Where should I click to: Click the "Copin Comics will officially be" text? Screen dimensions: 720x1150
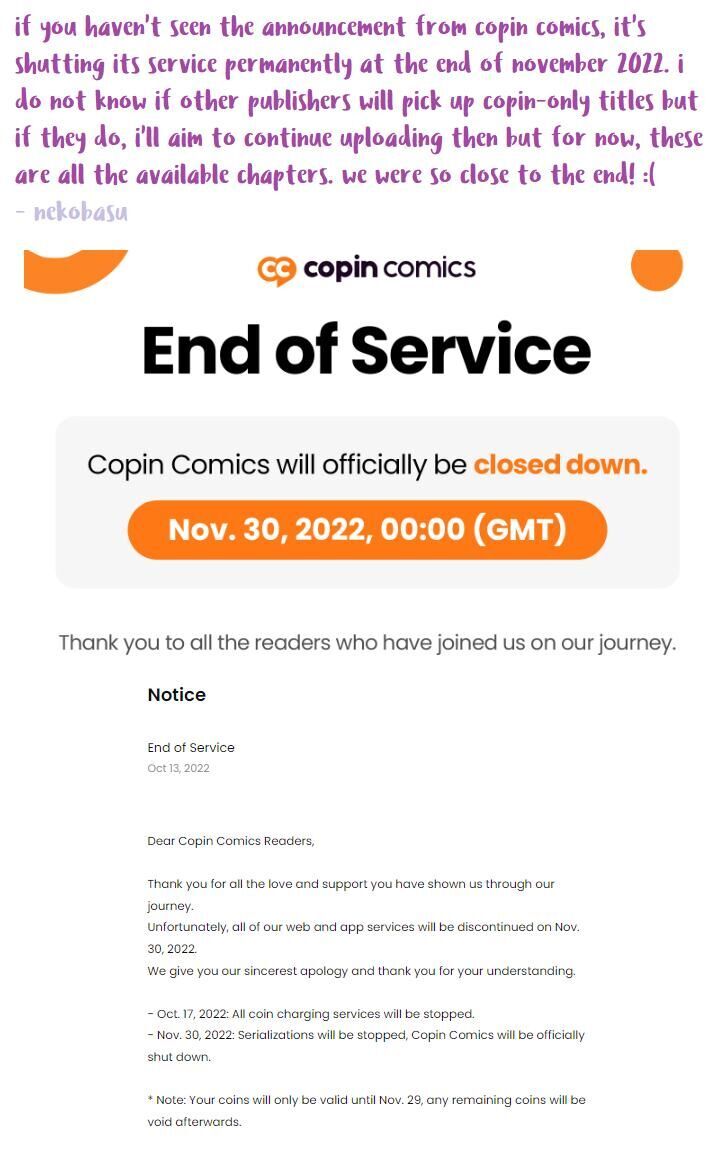(x=276, y=465)
